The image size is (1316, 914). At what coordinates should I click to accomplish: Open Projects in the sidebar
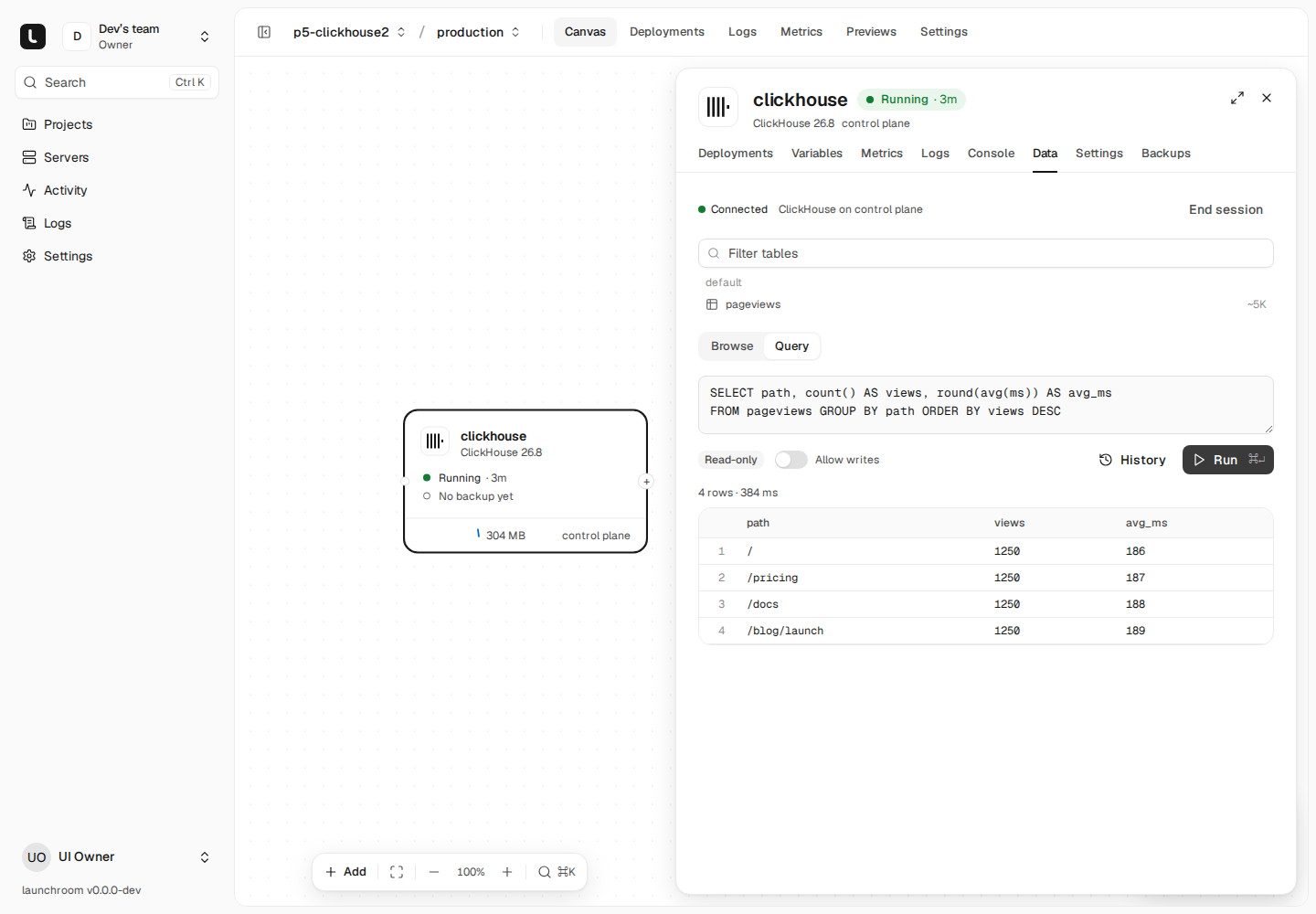[x=117, y=124]
